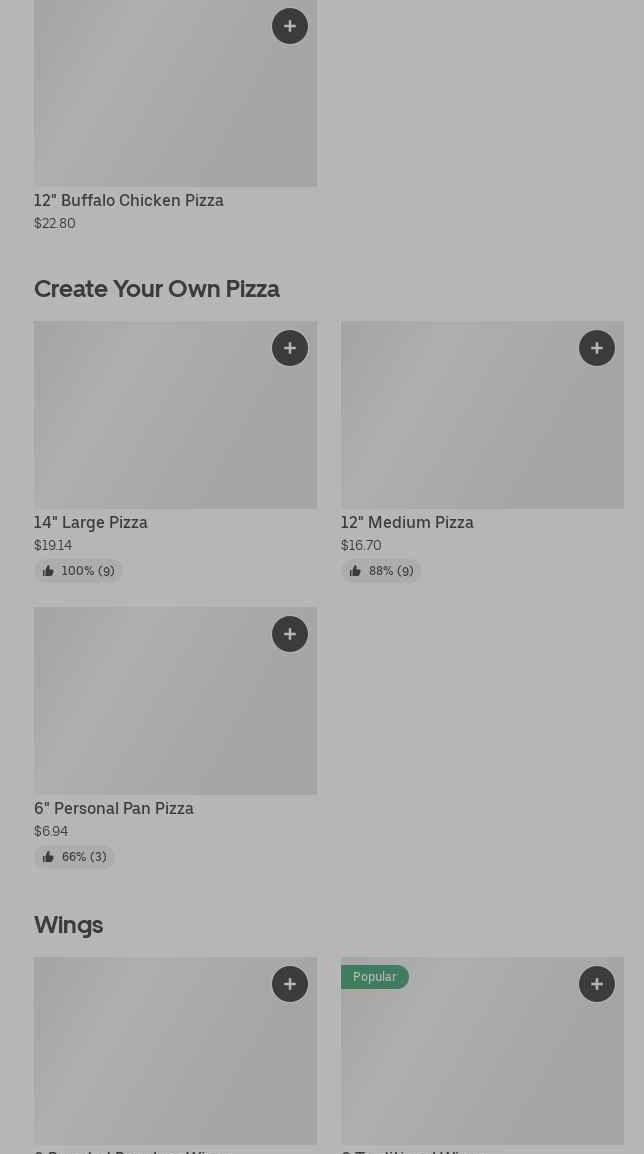This screenshot has height=1154, width=644.
Task: Click plus icon on 14" Large Pizza
Action: coord(290,348)
